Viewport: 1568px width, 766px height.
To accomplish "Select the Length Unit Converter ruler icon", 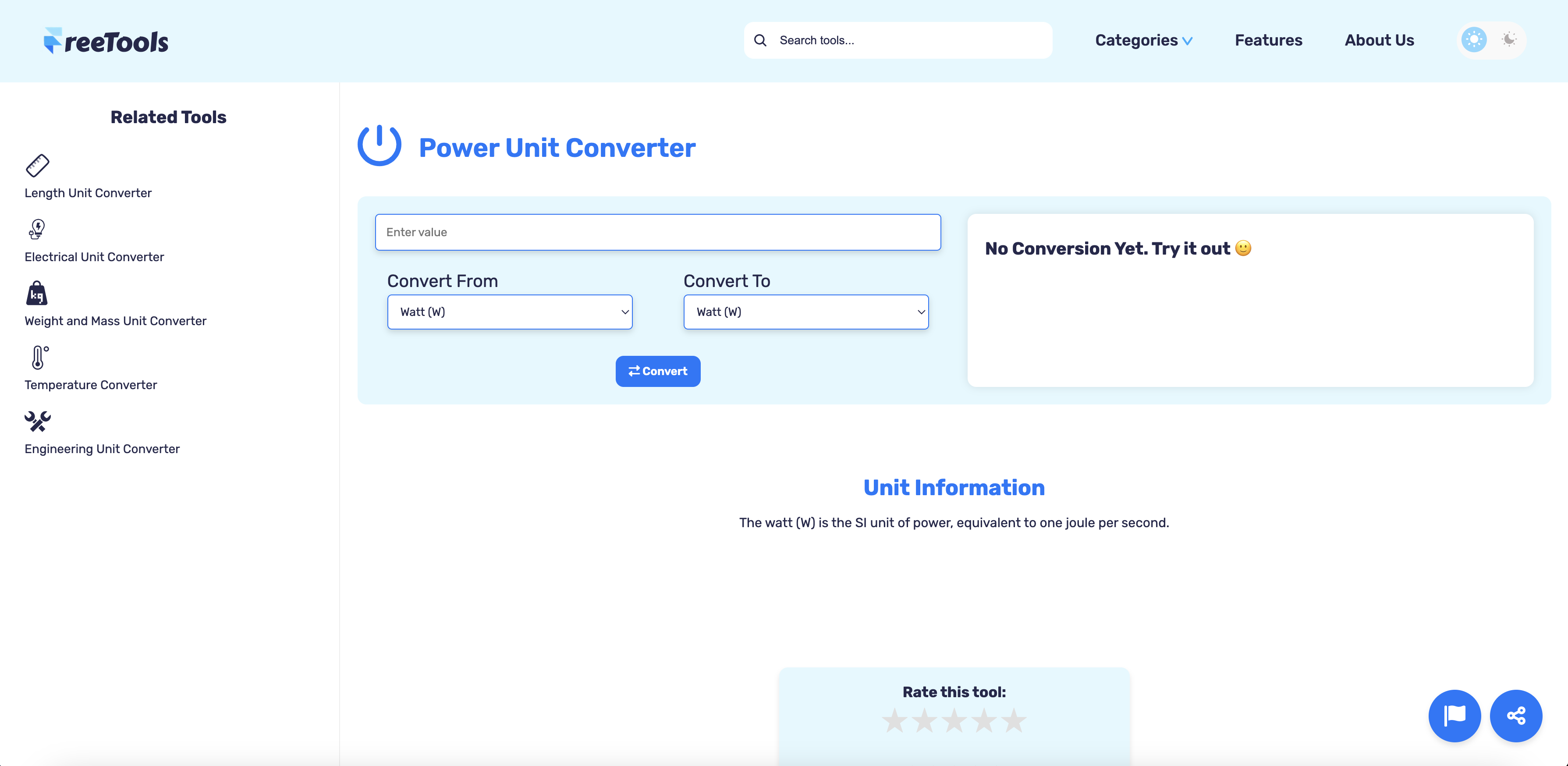I will [37, 165].
